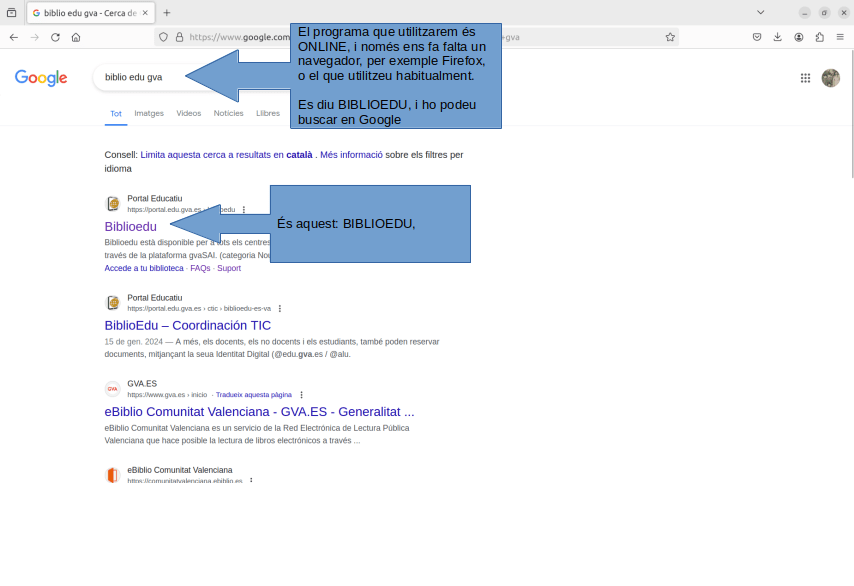Screen dimensions: 854x586
Task: Click Portal Educatiu favicon of Coordinación TIC result
Action: [113, 303]
